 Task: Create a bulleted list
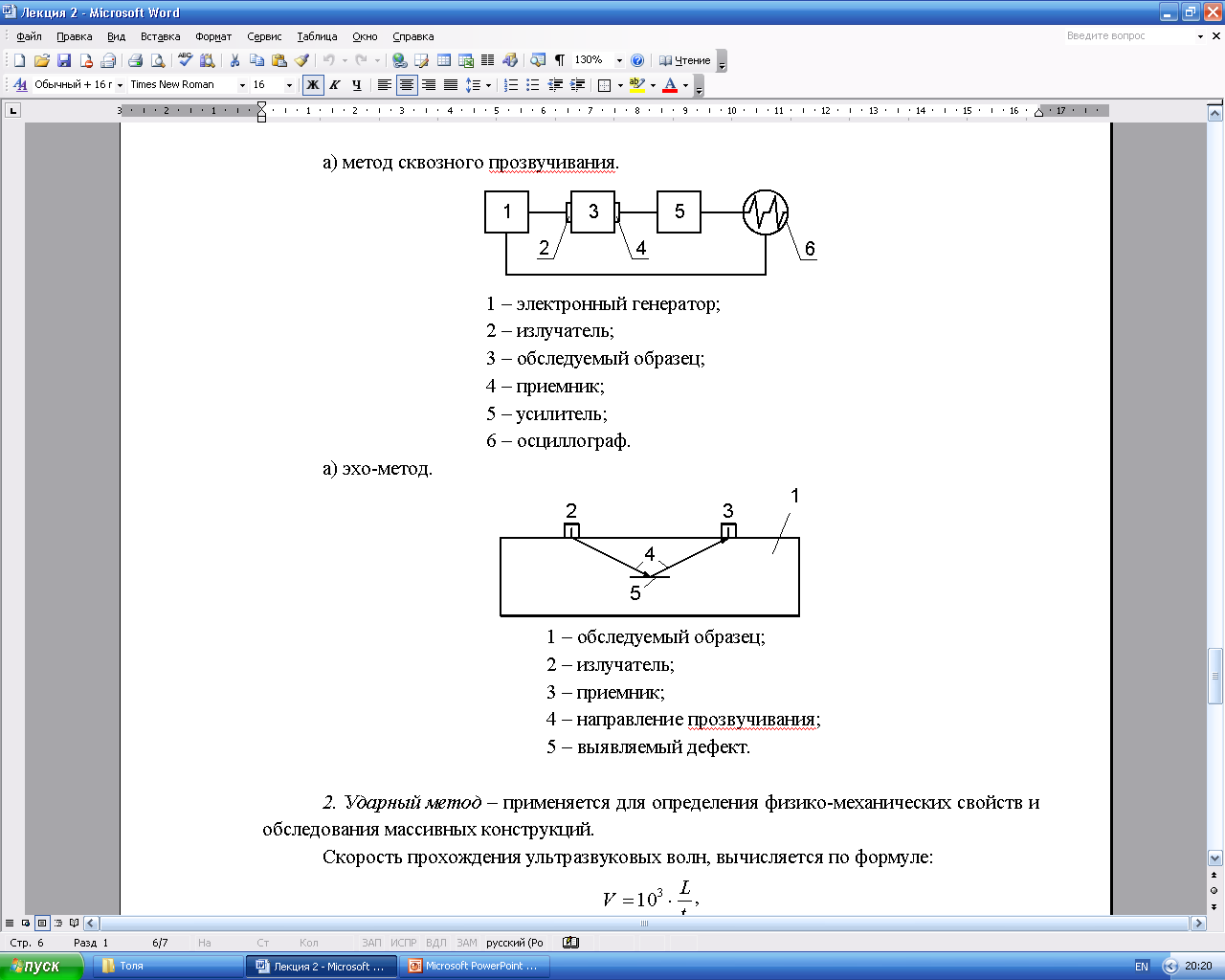pos(533,85)
